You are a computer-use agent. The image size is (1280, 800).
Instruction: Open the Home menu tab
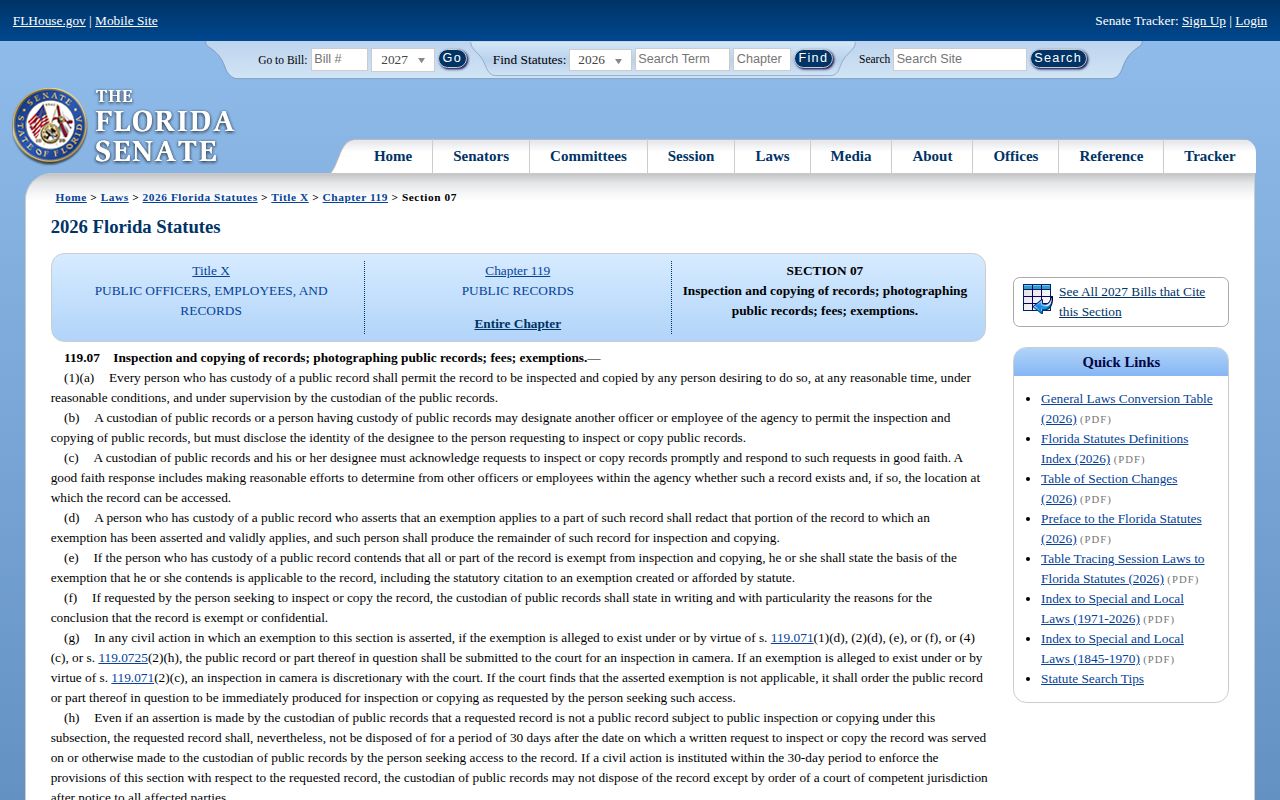(x=393, y=156)
